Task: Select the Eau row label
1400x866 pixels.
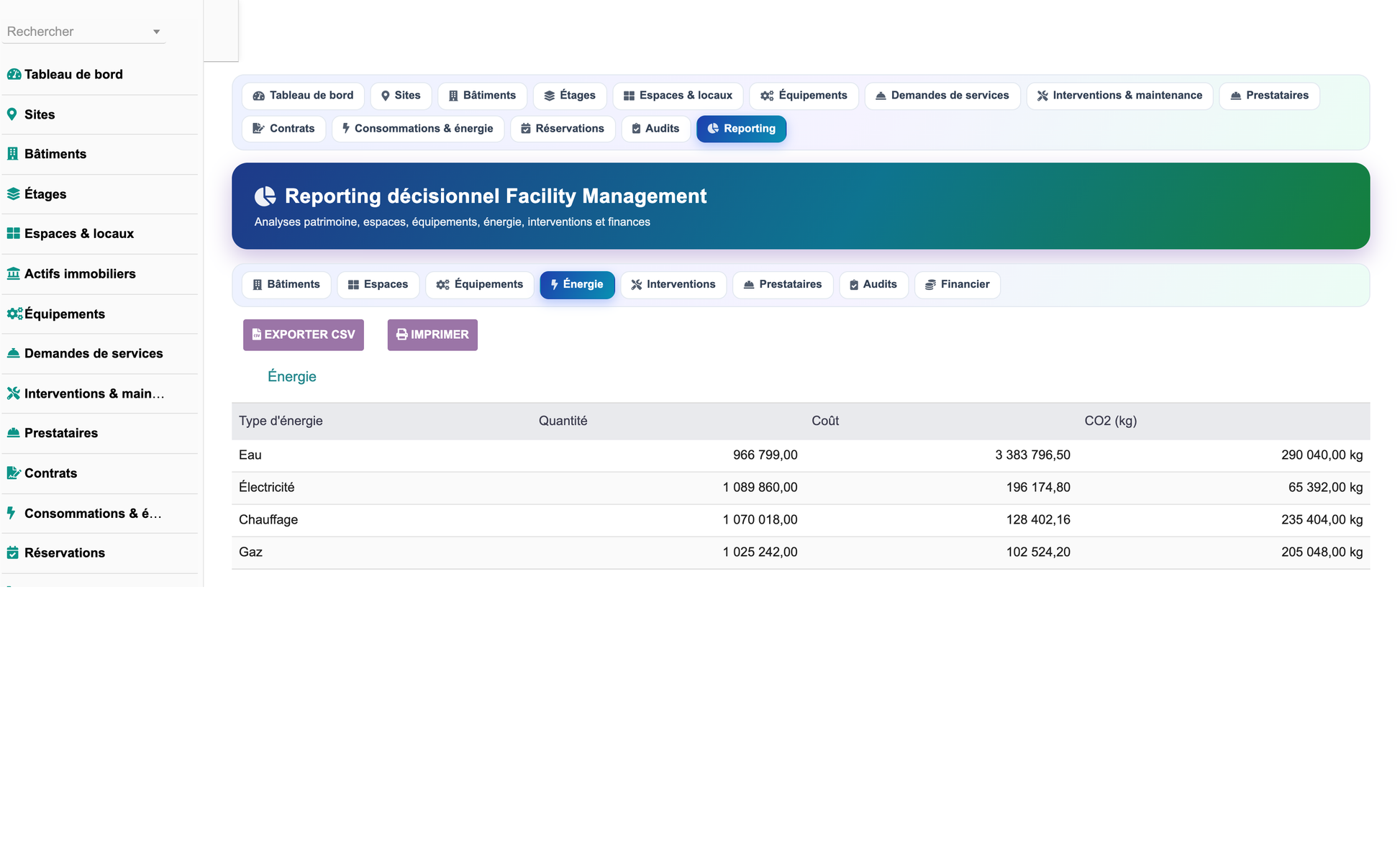Action: point(250,455)
